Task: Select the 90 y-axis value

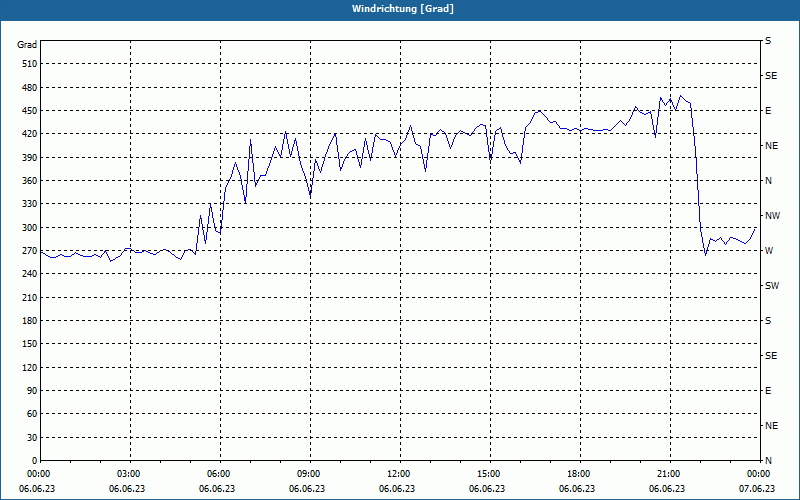Action: click(32, 391)
